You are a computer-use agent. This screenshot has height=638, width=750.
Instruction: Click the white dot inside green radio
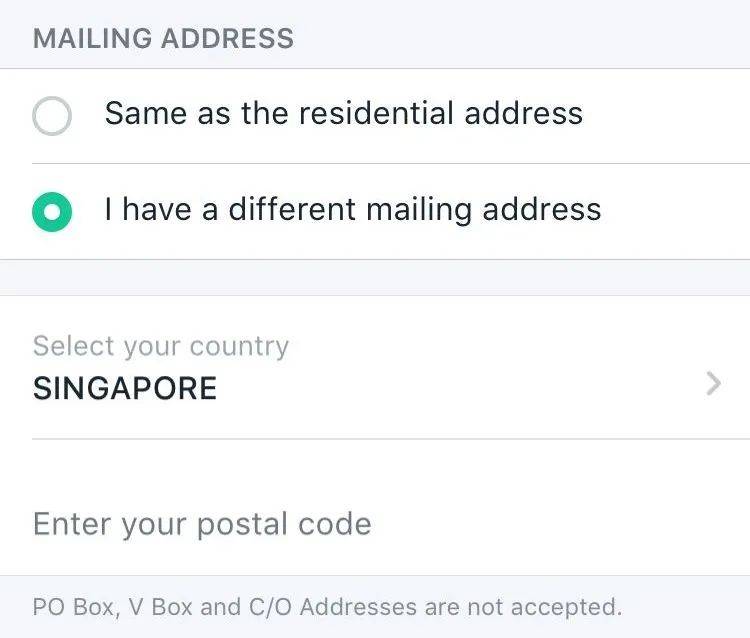coord(52,211)
